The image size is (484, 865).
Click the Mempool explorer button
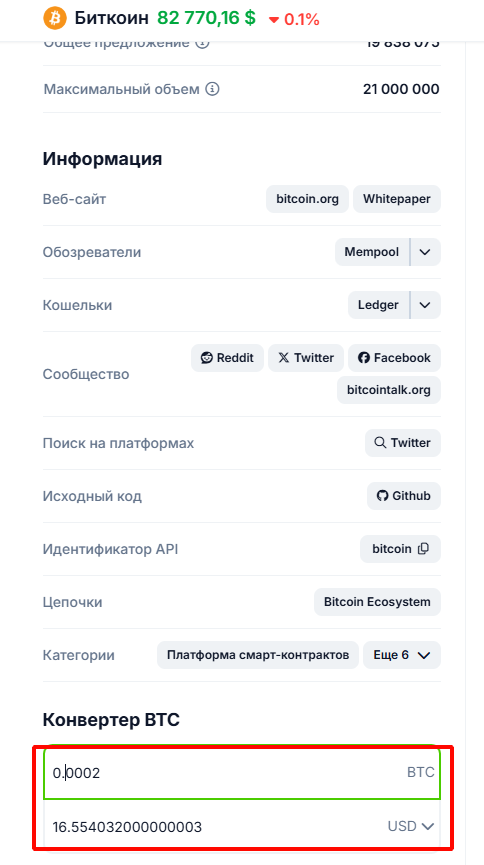coord(372,252)
